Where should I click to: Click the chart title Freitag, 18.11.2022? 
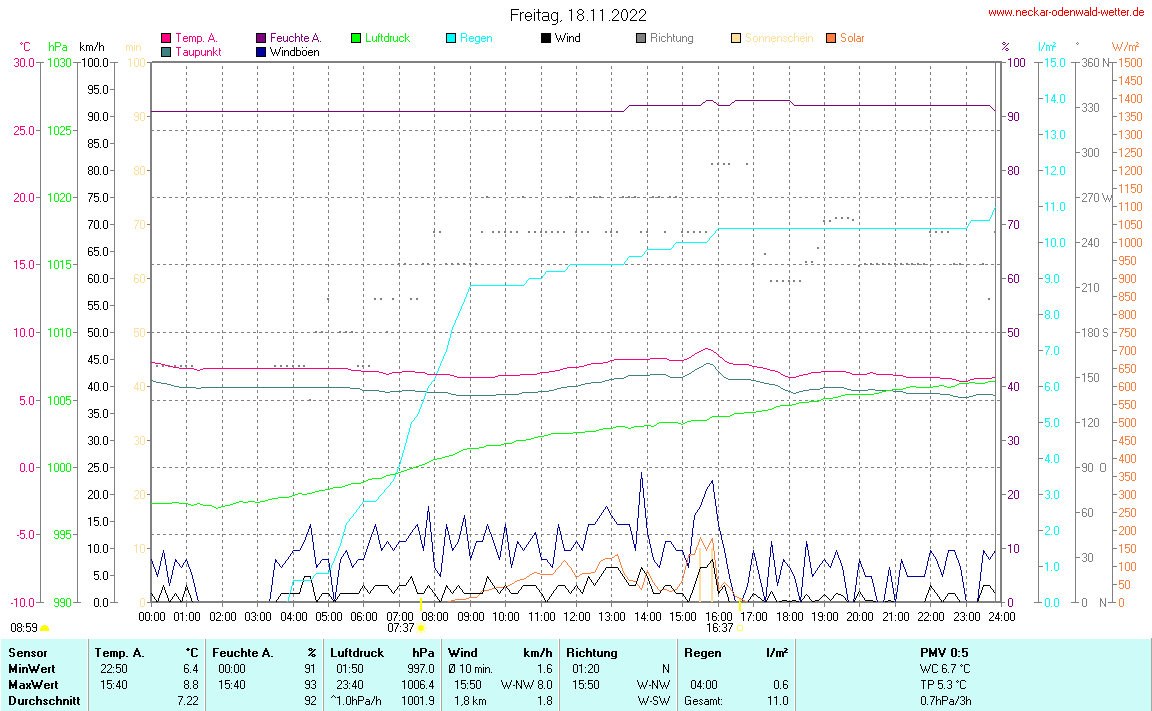pos(578,15)
